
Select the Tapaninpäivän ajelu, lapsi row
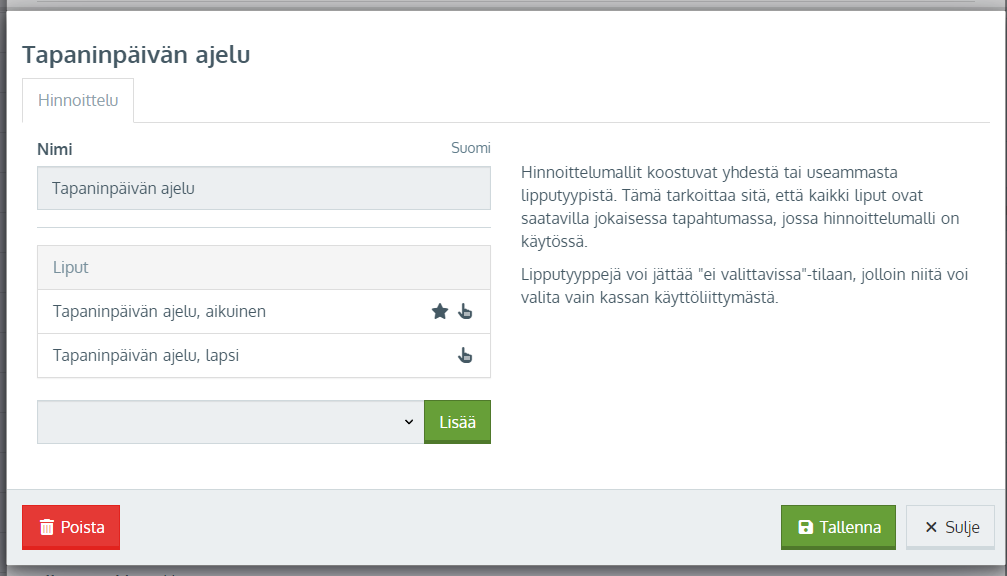pyautogui.click(x=264, y=355)
